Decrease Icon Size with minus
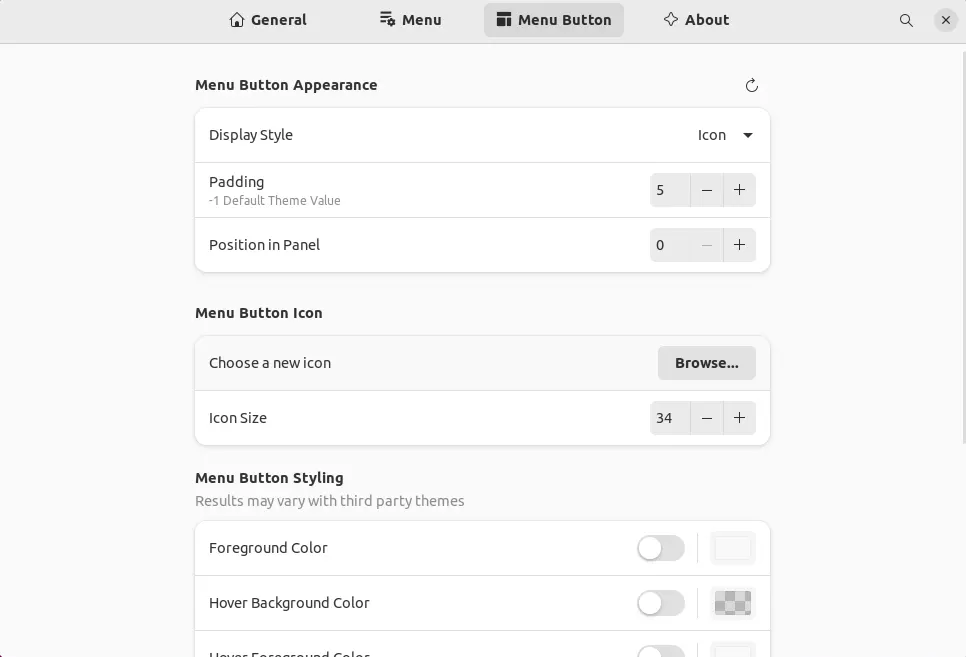The height and width of the screenshot is (657, 966). pos(707,418)
